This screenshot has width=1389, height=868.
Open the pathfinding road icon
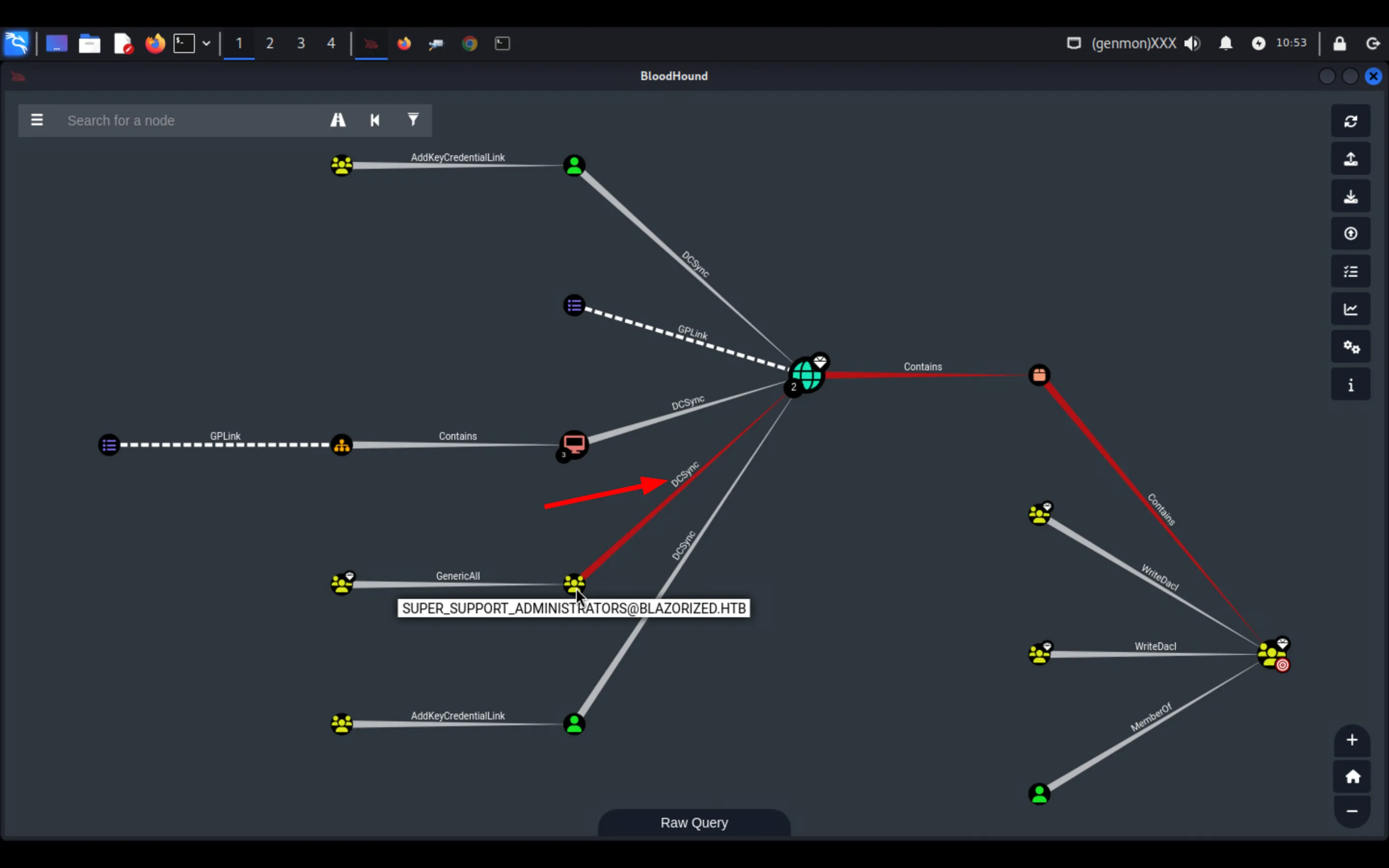(x=338, y=120)
